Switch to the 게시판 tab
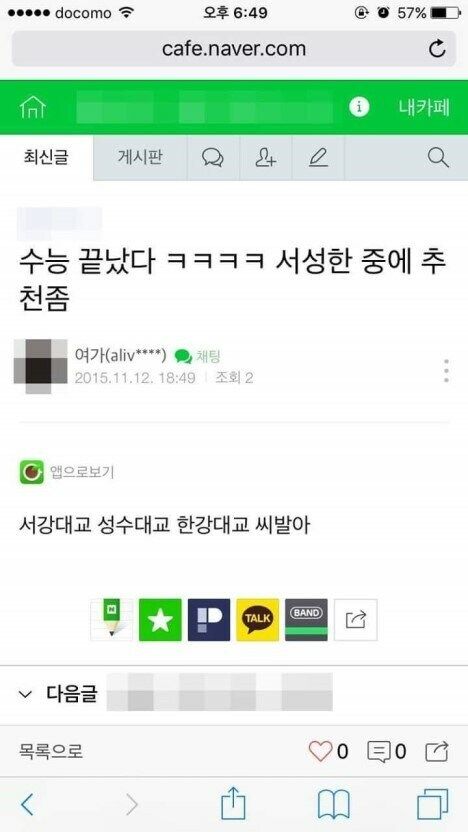This screenshot has width=468, height=832. coord(140,158)
